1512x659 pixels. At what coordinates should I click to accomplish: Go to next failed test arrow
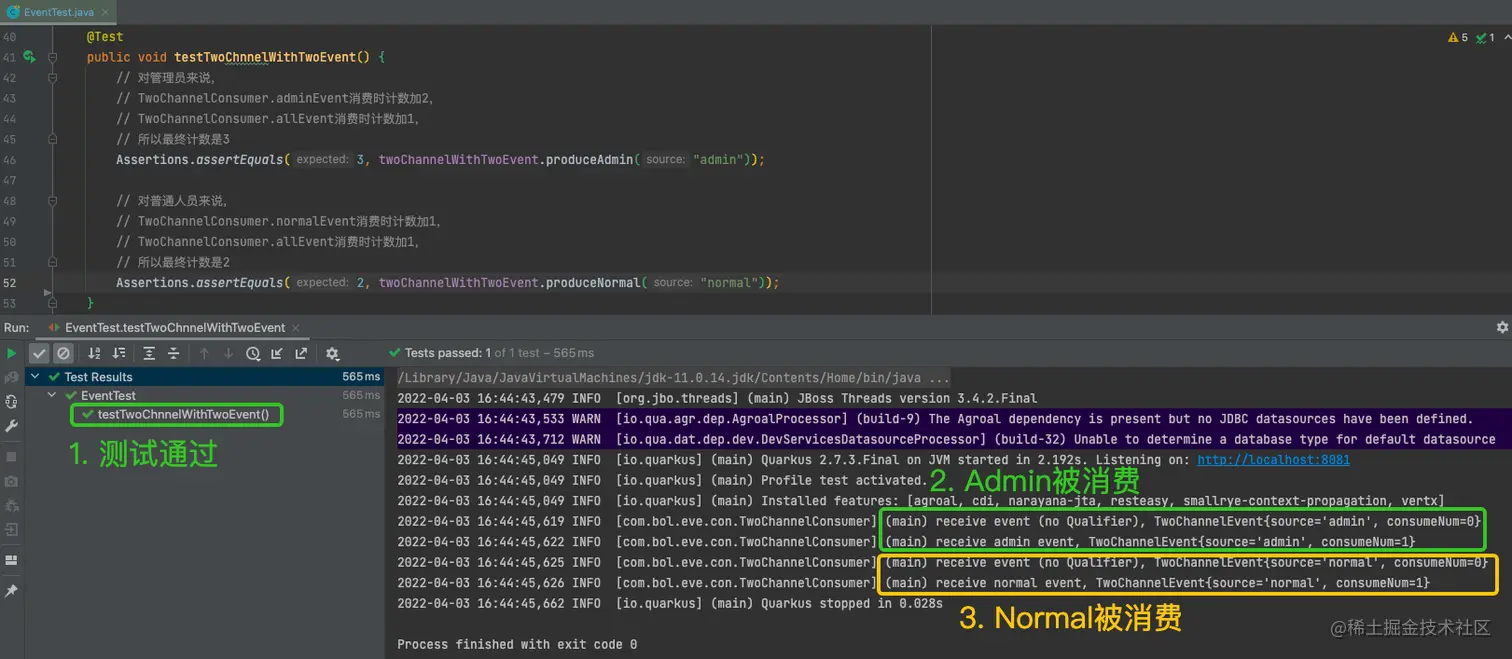pos(228,353)
